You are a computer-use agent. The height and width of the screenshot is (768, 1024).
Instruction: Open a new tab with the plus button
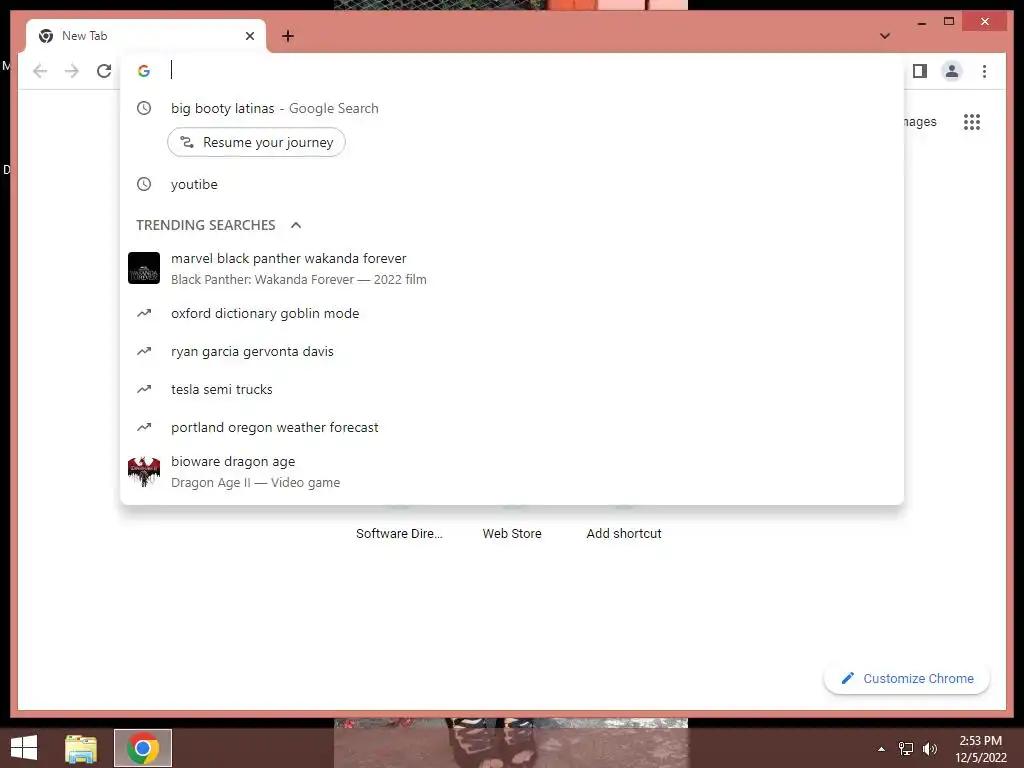(x=288, y=36)
